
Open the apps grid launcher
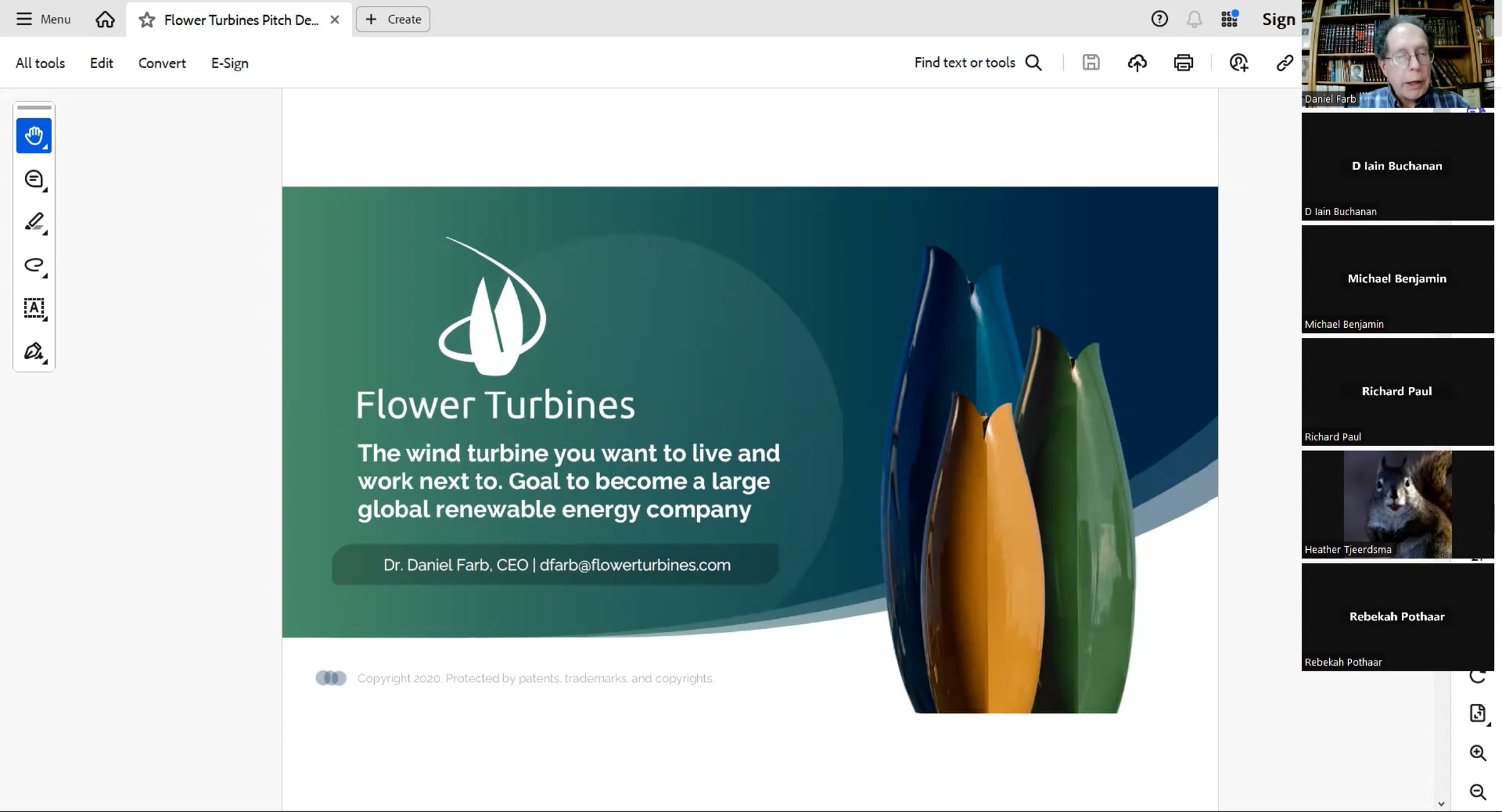(1230, 19)
